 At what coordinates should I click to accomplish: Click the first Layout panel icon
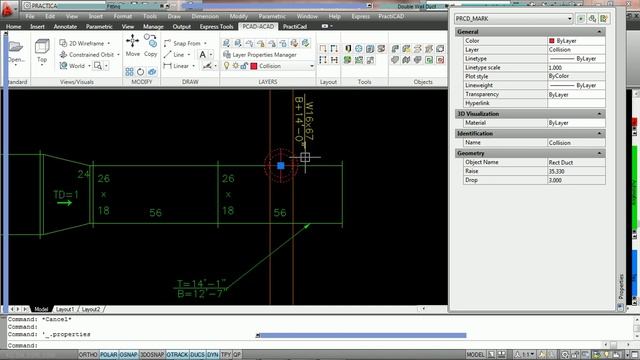click(323, 49)
